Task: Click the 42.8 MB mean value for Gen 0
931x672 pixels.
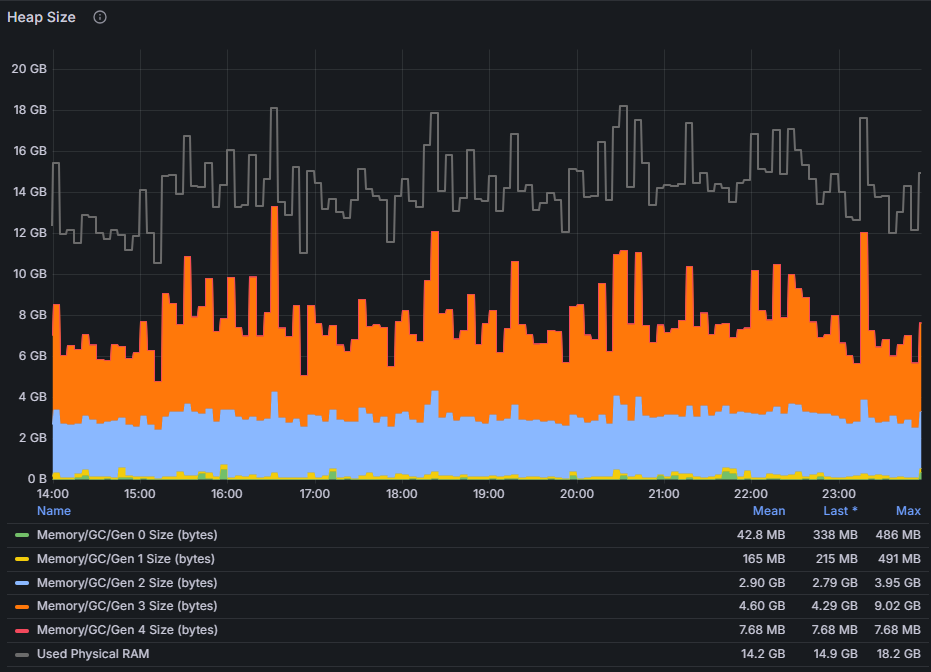Action: 761,535
